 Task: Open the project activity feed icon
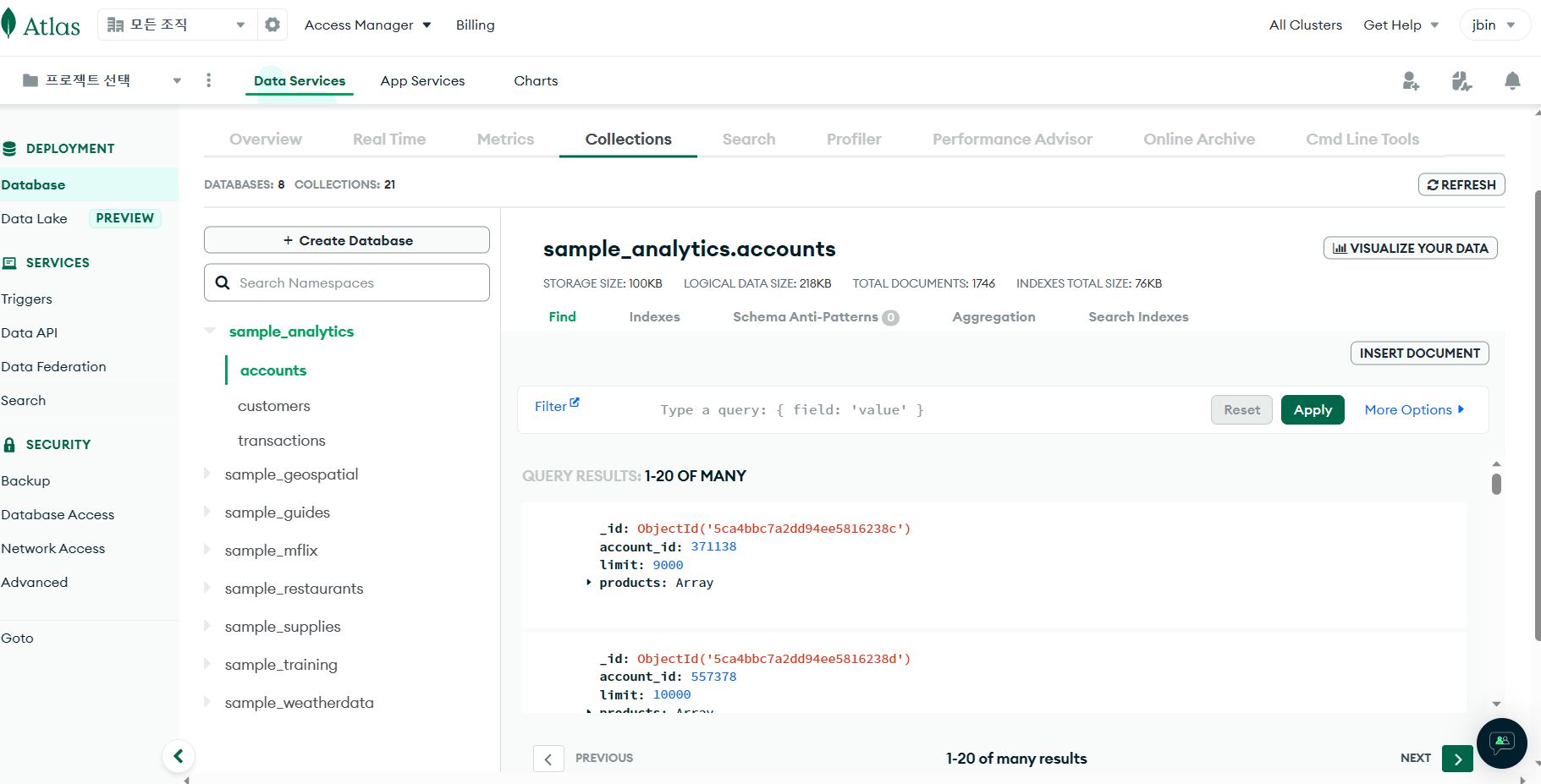(1461, 81)
